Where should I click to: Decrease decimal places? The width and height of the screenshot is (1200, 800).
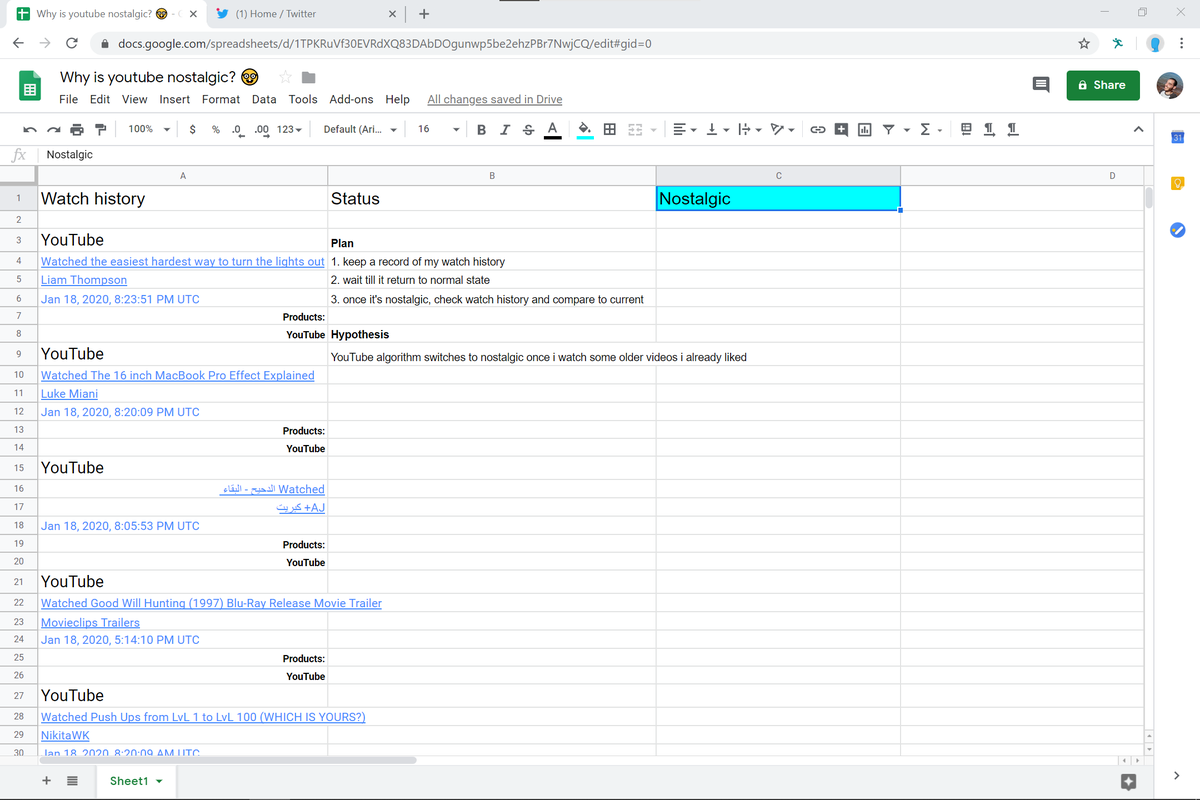tap(238, 129)
